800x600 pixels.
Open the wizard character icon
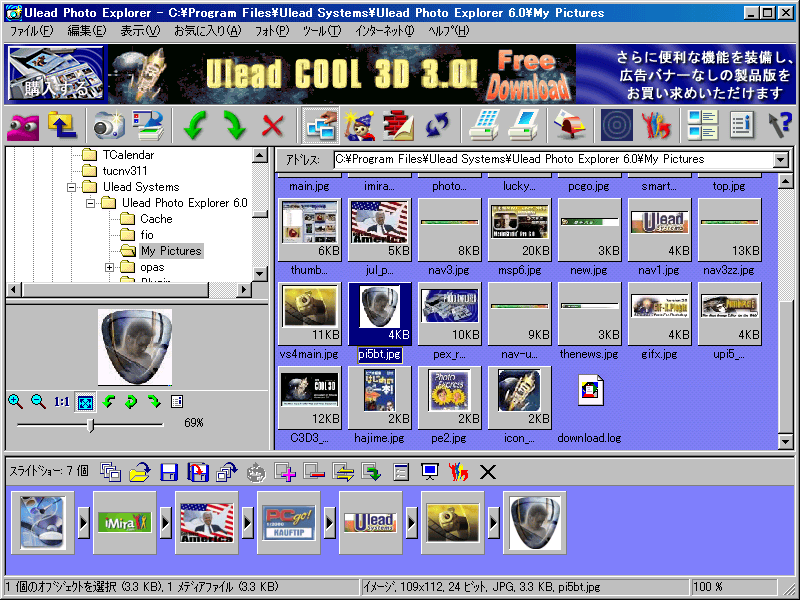click(360, 124)
